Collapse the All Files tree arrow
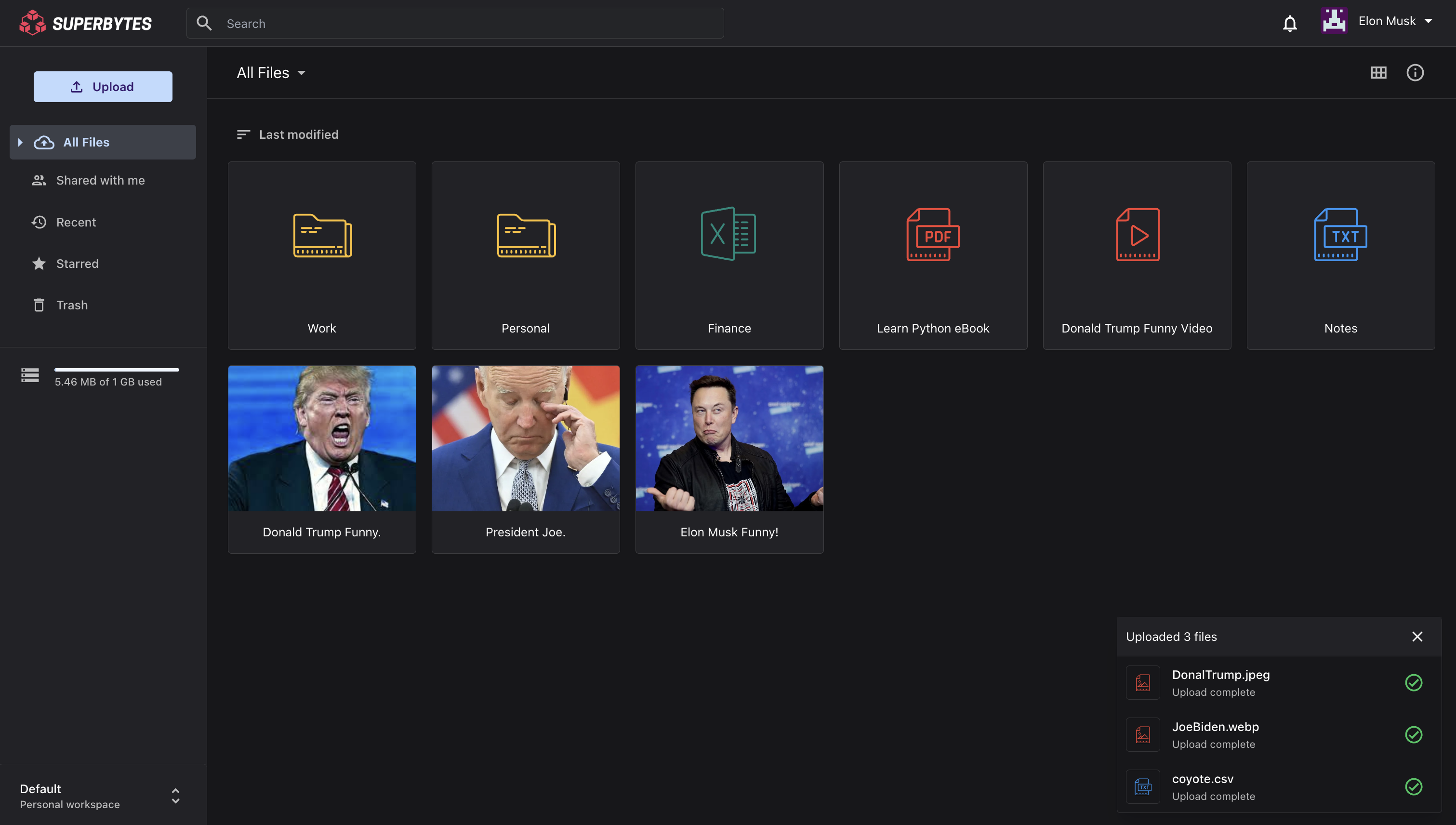Image resolution: width=1456 pixels, height=825 pixels. [21, 142]
